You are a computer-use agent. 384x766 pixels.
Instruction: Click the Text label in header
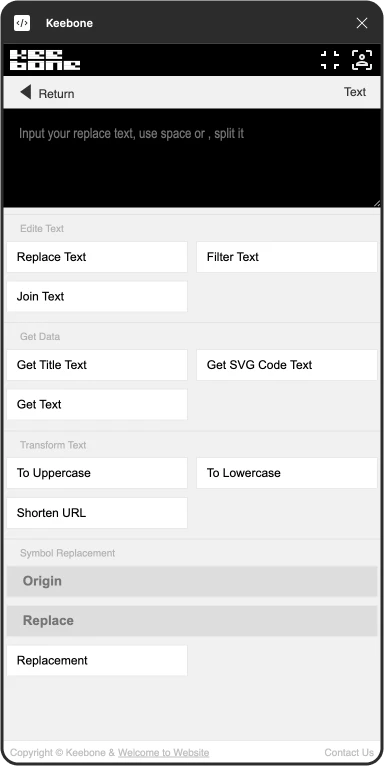point(355,92)
